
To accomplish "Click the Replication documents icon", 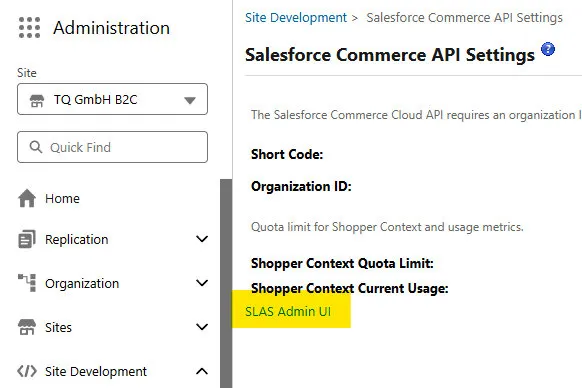I will click(x=27, y=239).
